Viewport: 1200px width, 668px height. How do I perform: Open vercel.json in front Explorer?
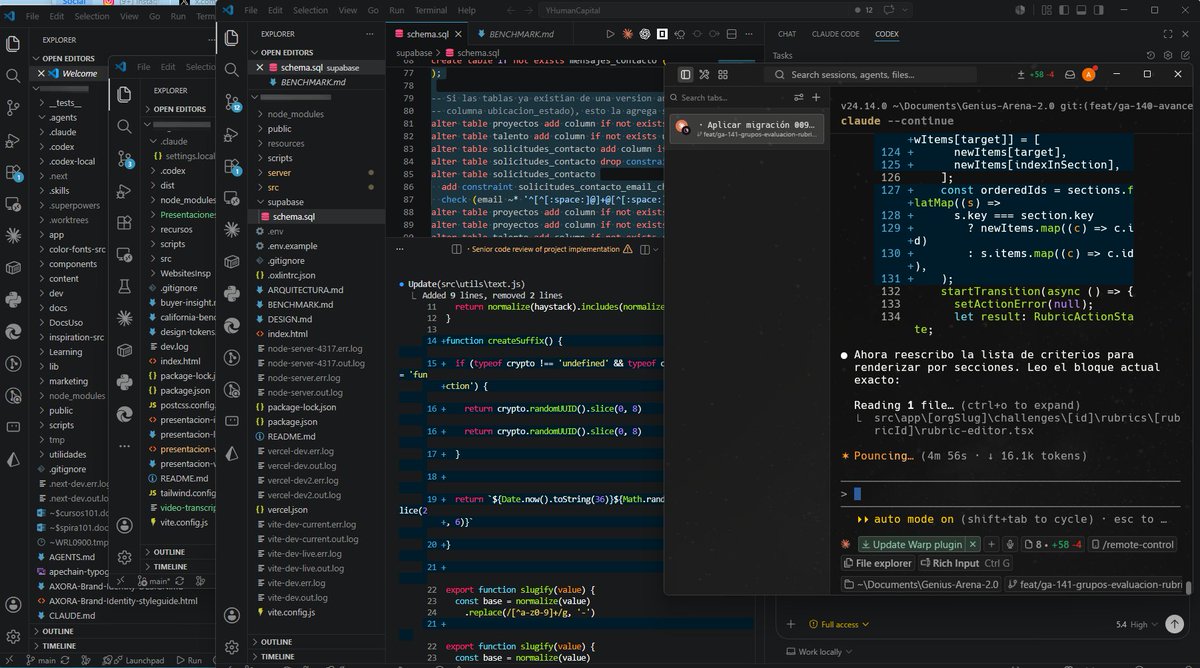[x=287, y=509]
